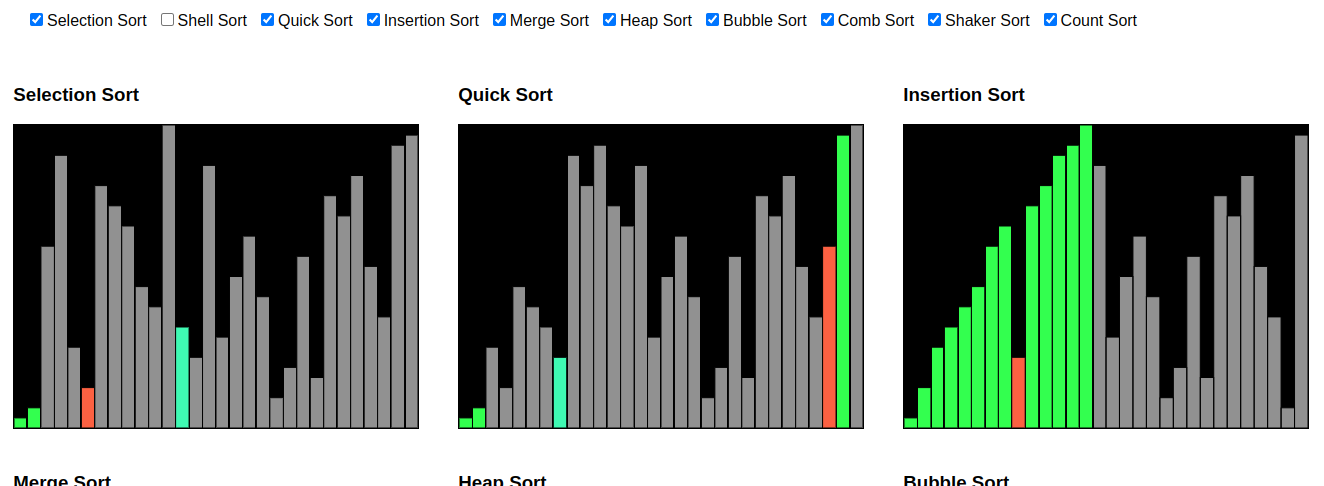Enable the Shell Sort checkbox

pos(168,19)
